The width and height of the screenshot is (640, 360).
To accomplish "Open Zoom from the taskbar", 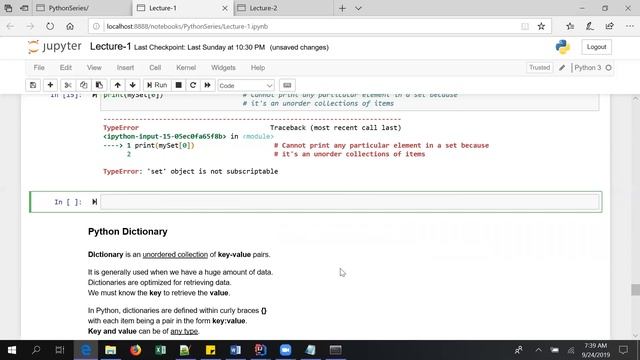I will pos(285,350).
